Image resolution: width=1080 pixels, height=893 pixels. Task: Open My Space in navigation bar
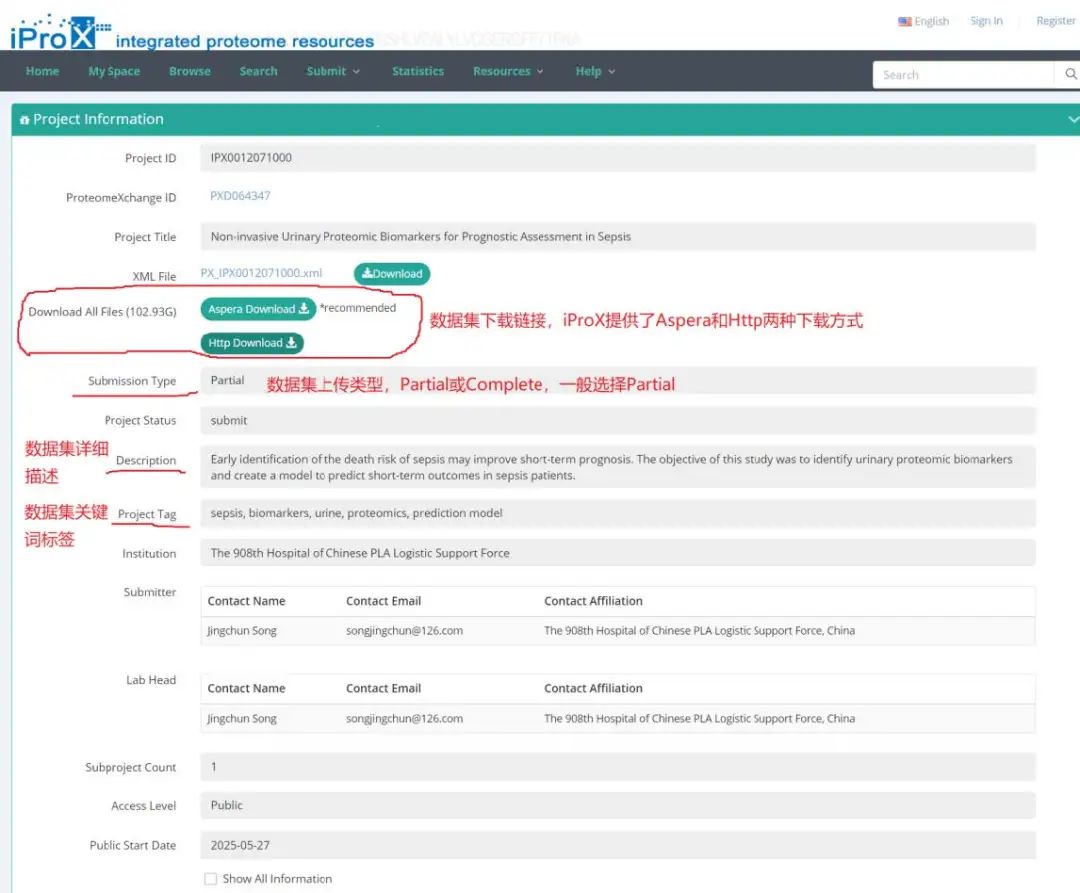[114, 71]
